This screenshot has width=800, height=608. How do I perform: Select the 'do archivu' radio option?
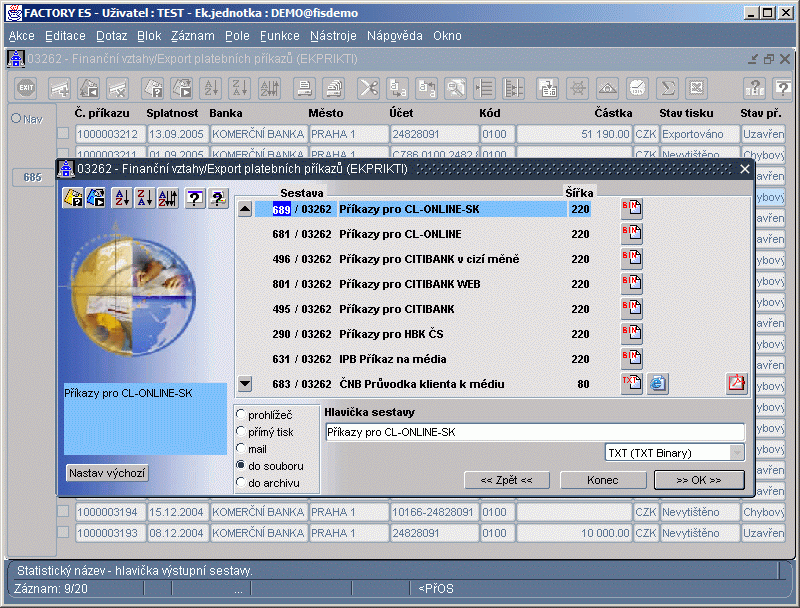pyautogui.click(x=240, y=483)
